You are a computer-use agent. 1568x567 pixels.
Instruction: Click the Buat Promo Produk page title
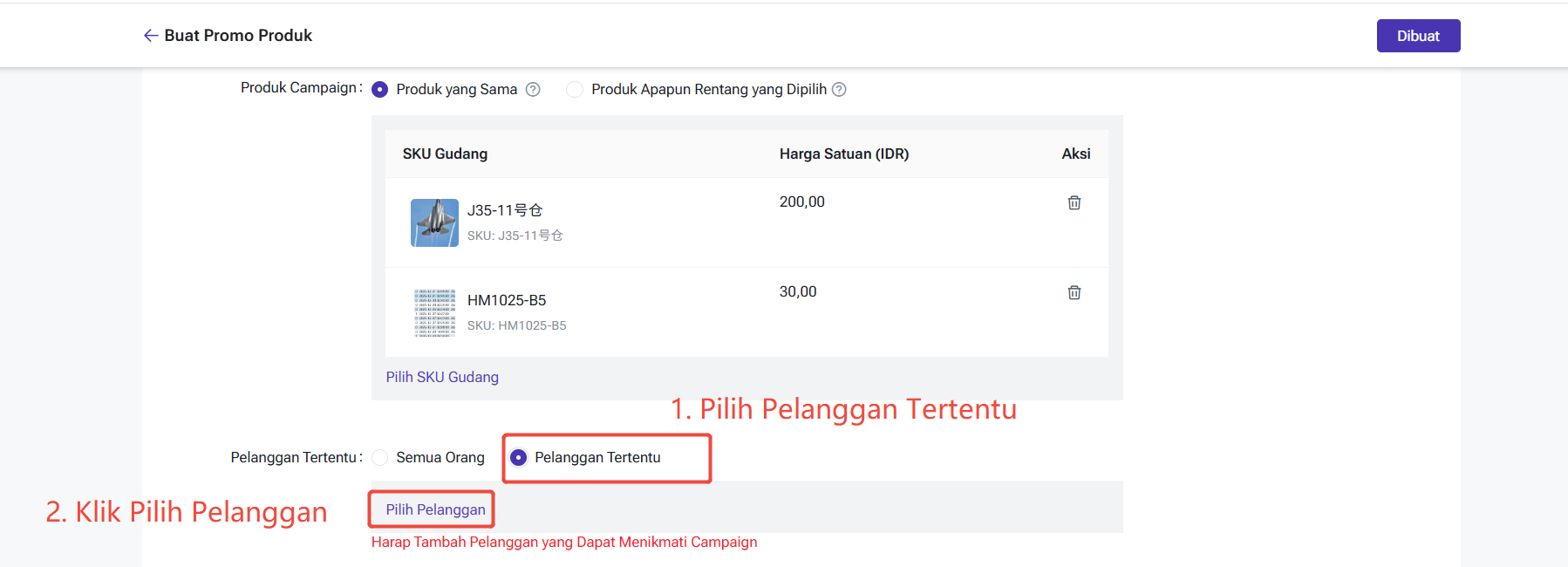[x=238, y=36]
